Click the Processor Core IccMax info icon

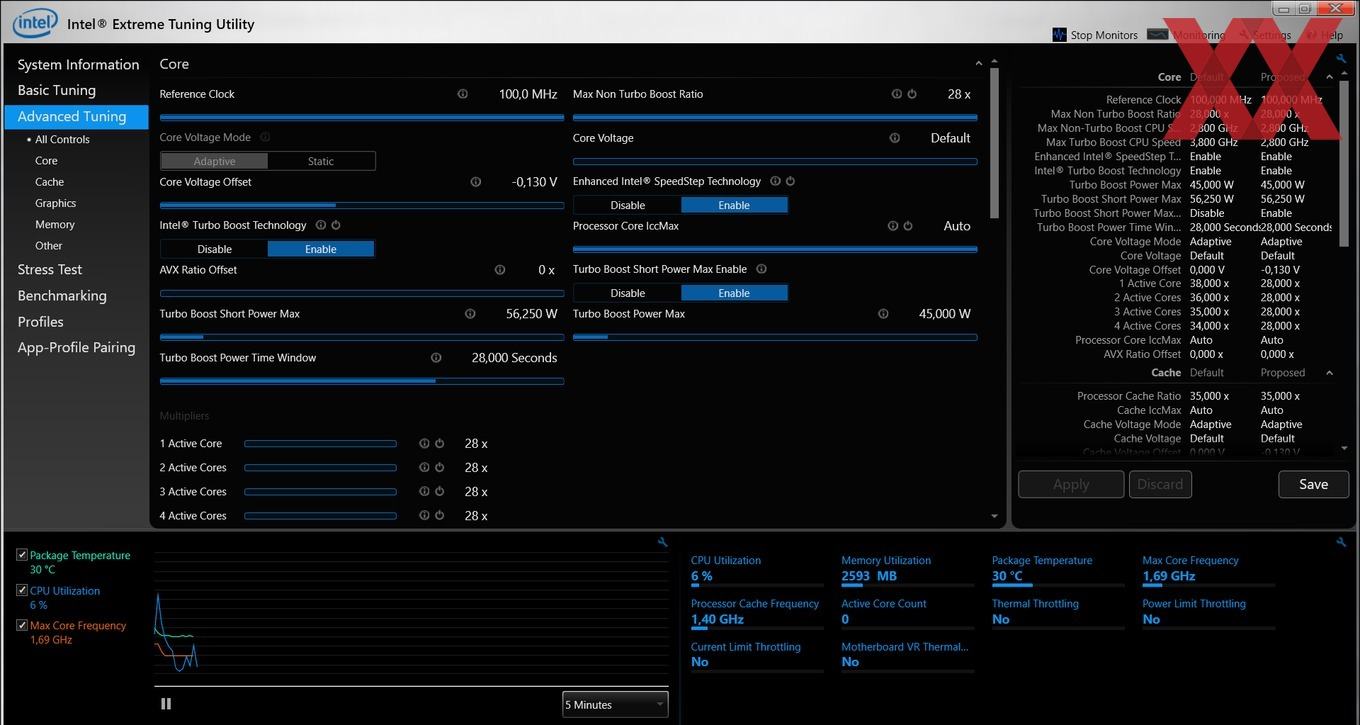[893, 226]
